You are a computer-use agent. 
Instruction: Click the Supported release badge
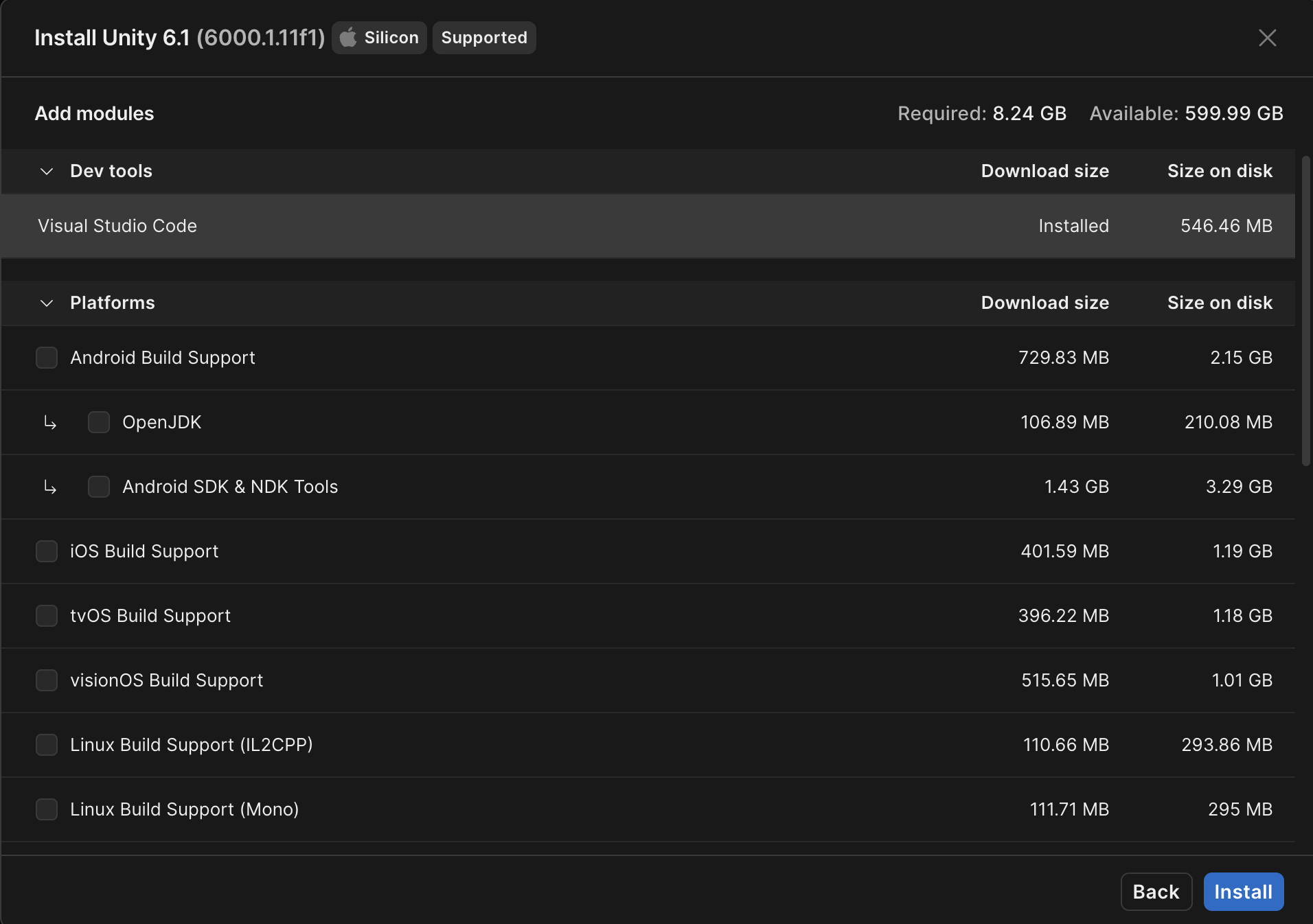[484, 38]
